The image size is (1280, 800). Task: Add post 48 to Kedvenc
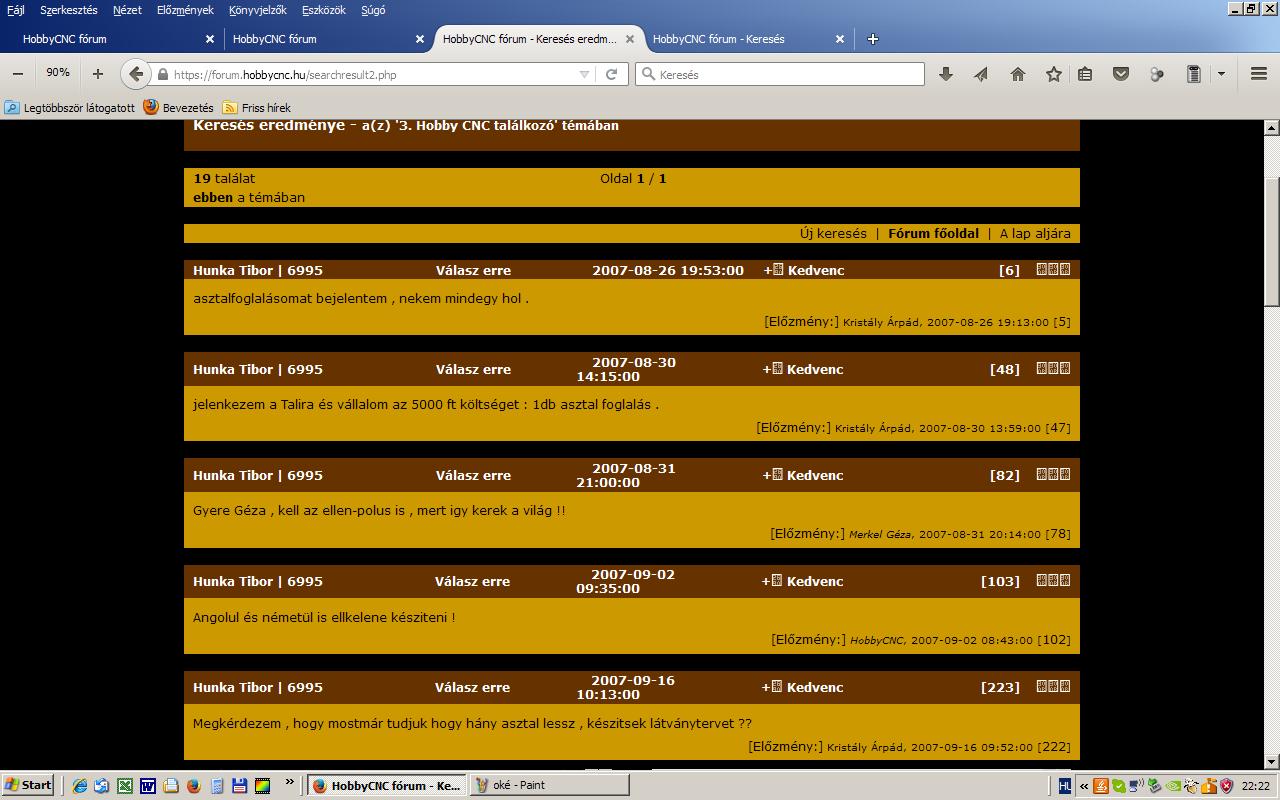[803, 369]
